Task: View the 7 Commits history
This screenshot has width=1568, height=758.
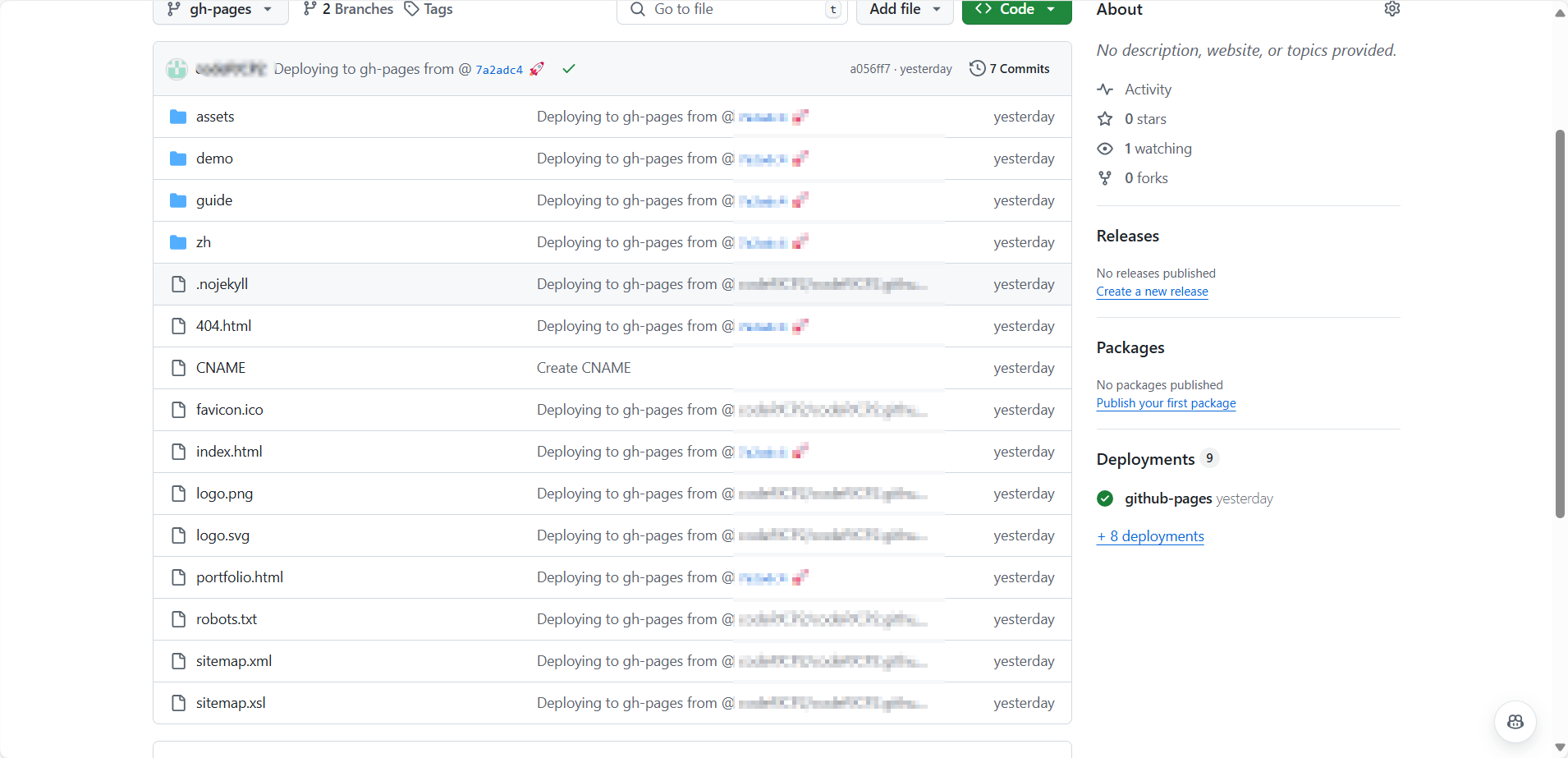Action: [1010, 69]
